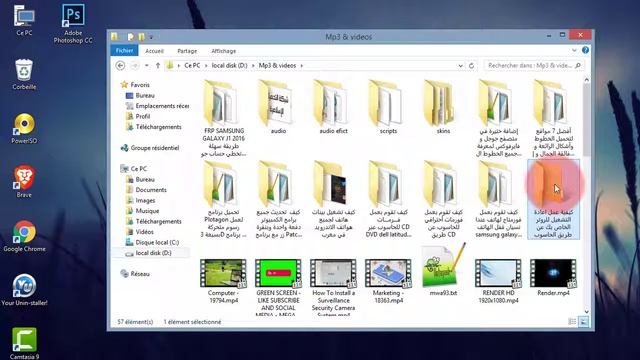Select Render.mp4 video file
Viewport: 640px width, 360px height.
coord(553,278)
